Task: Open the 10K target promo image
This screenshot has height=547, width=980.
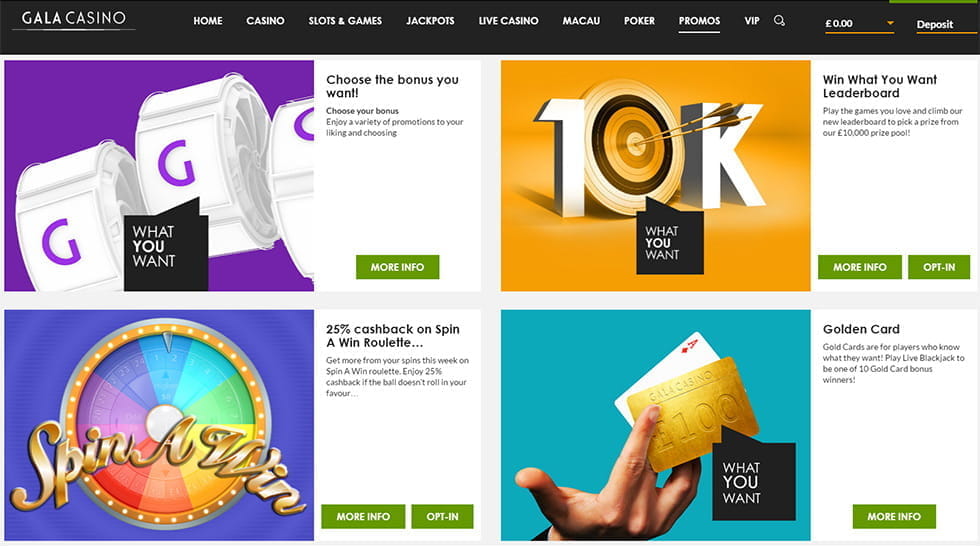Action: 655,176
